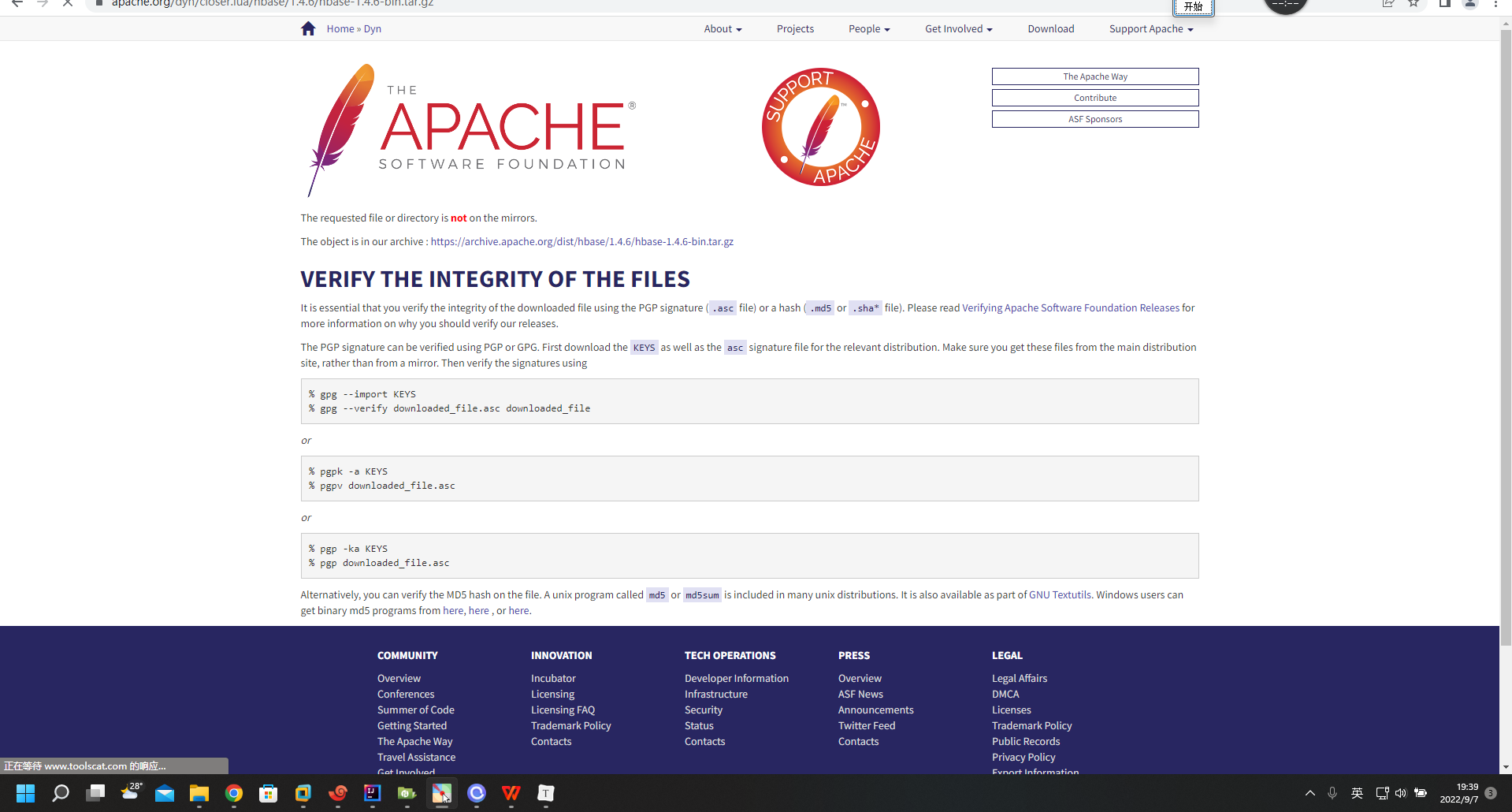Open the Chrome profile avatar
This screenshot has width=1512, height=812.
pos(1470,3)
